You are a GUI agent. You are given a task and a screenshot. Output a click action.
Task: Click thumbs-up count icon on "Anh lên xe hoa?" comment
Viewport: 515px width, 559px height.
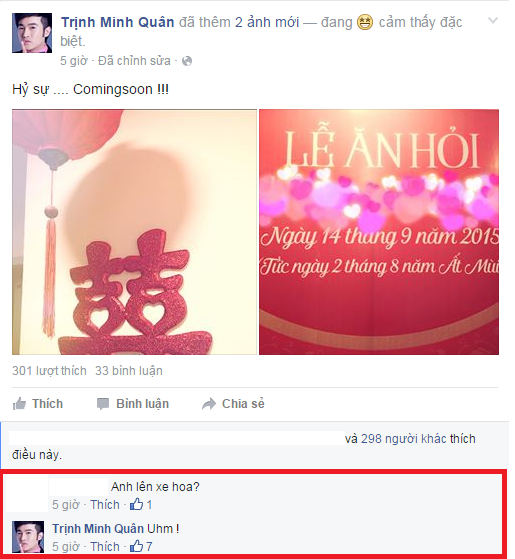point(136,504)
